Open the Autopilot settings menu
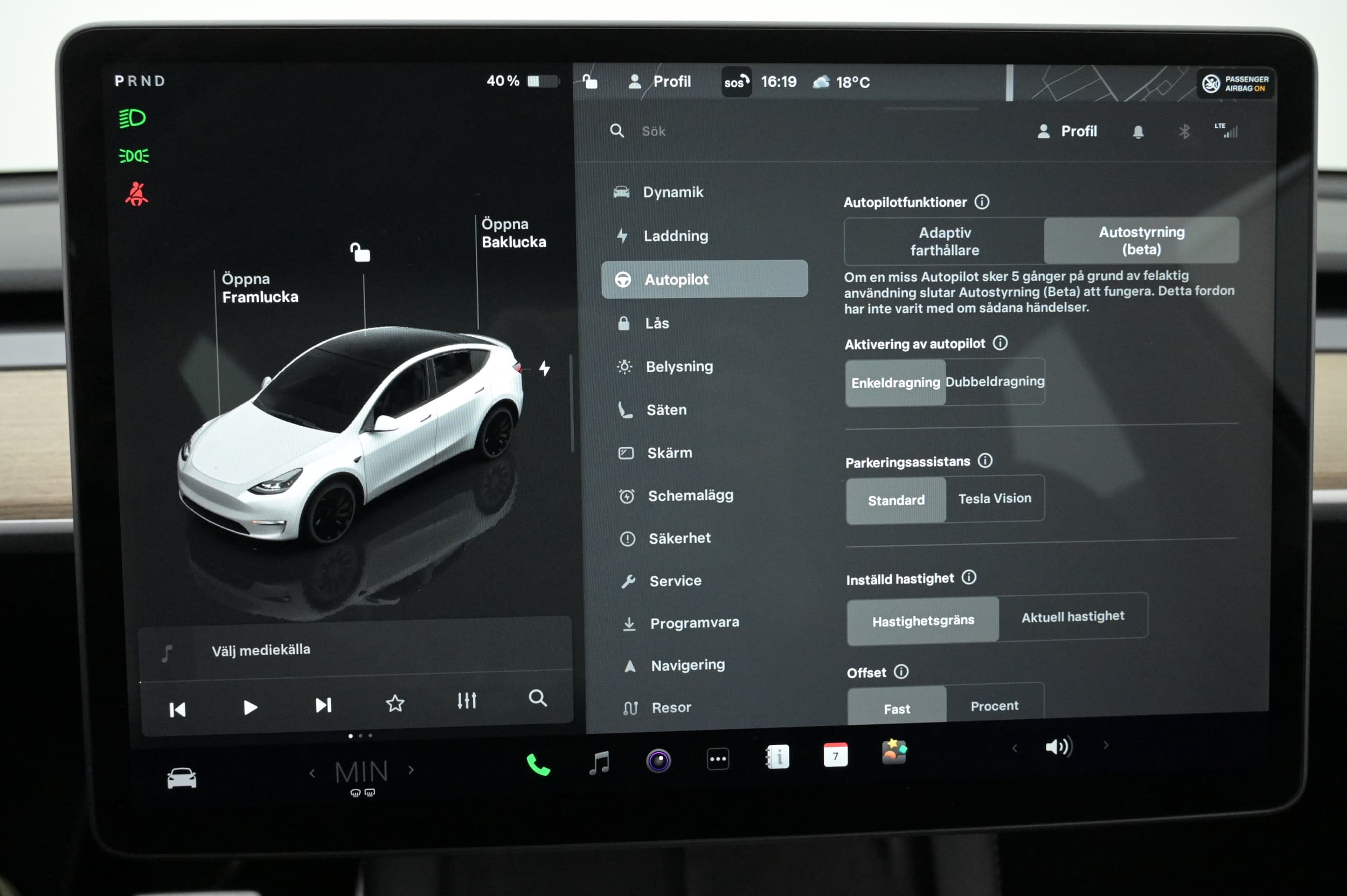 click(704, 279)
